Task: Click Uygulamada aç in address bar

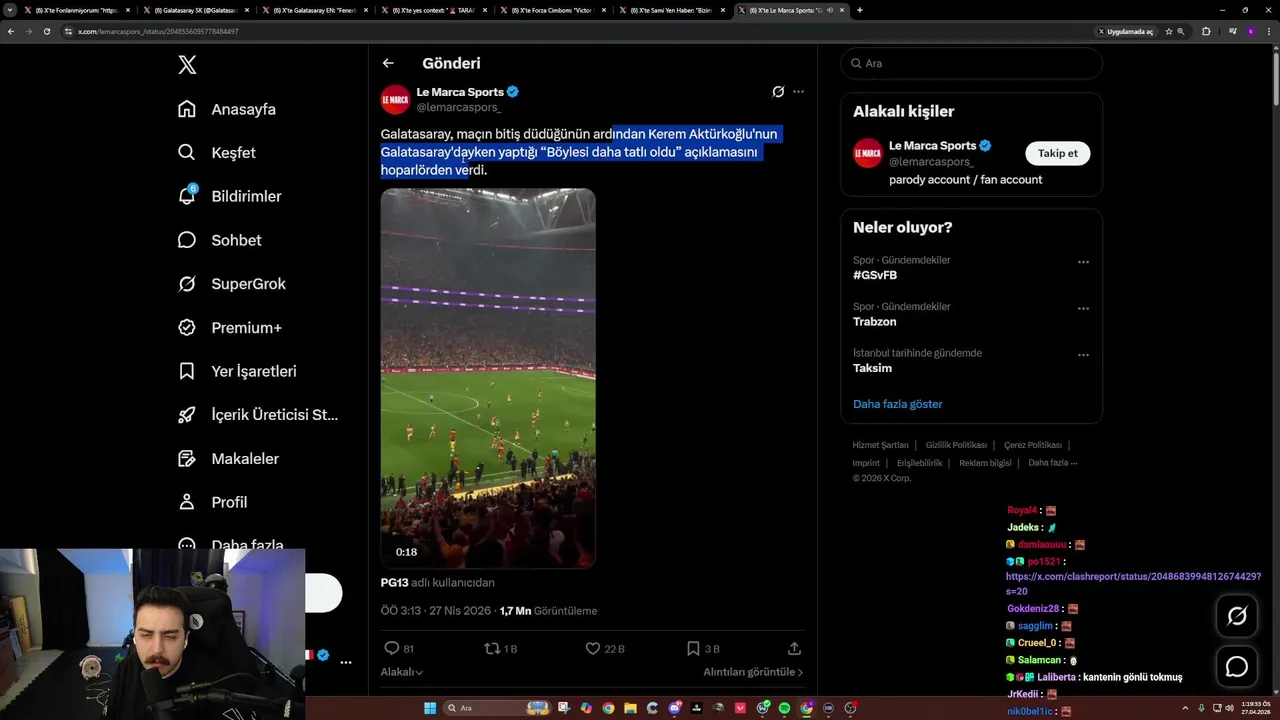Action: pyautogui.click(x=1126, y=31)
